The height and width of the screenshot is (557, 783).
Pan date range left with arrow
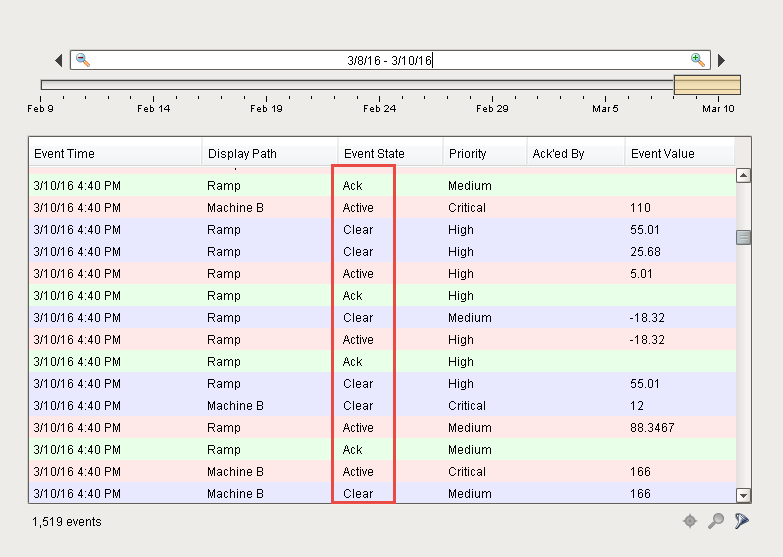[59, 60]
